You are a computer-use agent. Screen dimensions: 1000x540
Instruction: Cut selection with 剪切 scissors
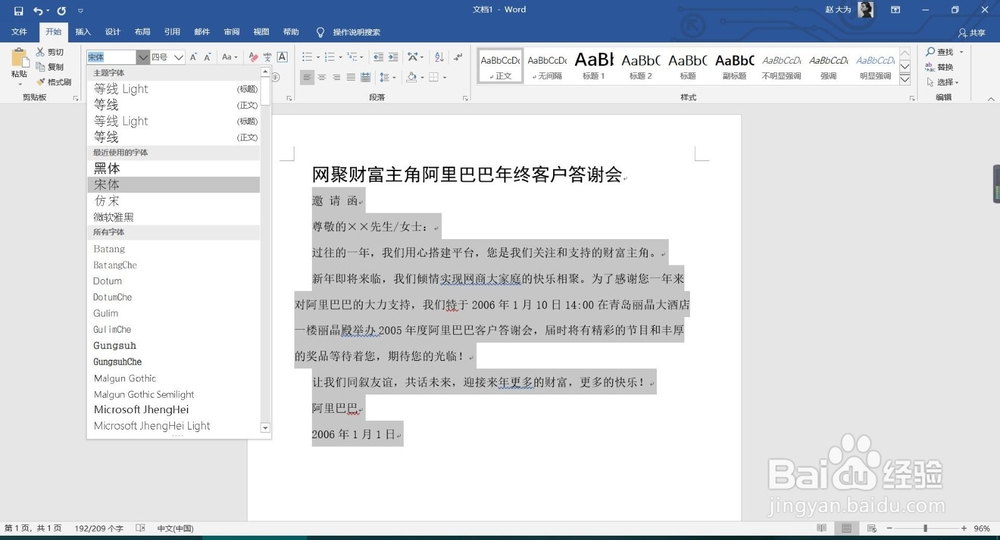(x=50, y=52)
